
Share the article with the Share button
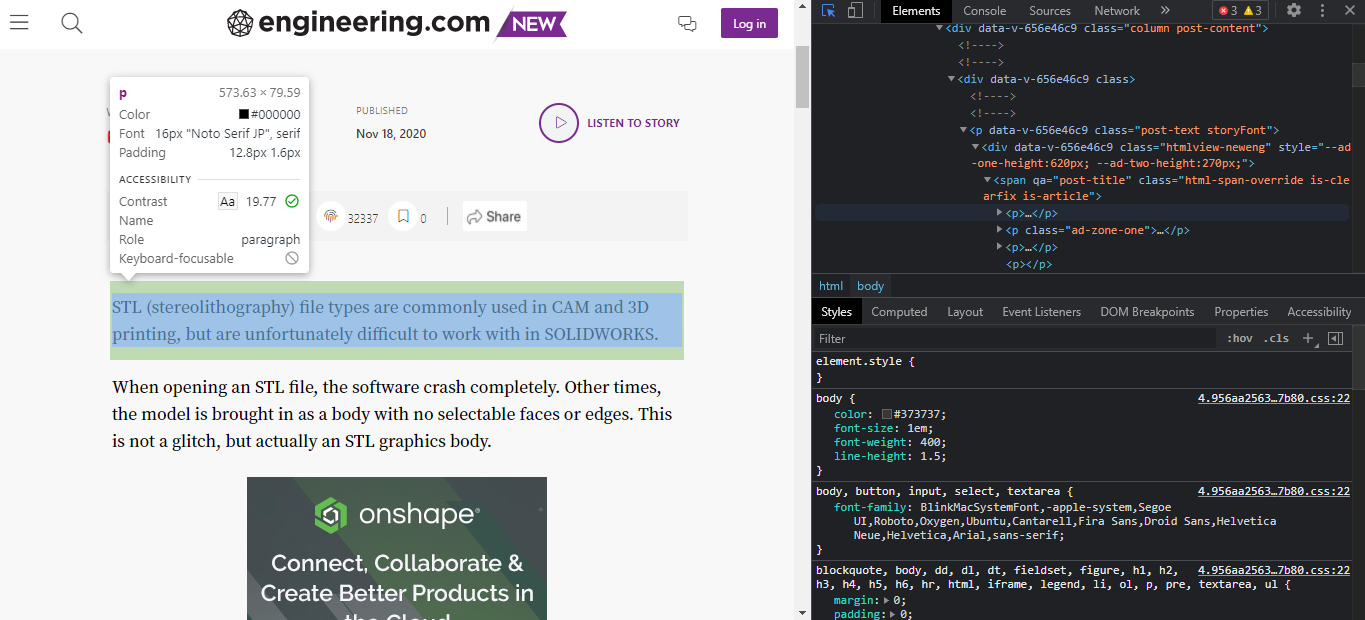(x=494, y=216)
